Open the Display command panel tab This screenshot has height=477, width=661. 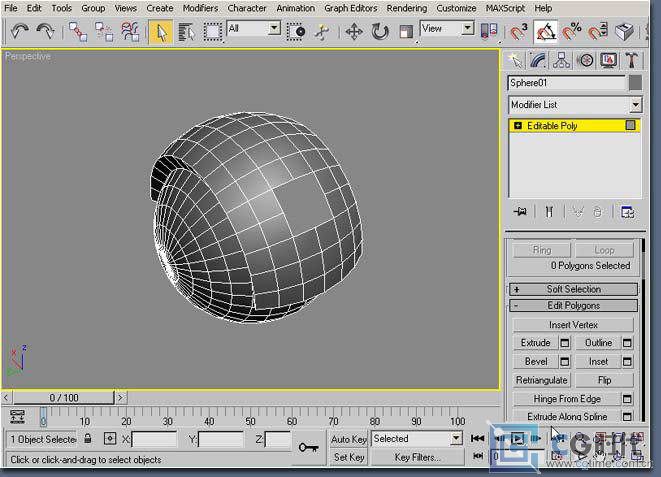(608, 60)
